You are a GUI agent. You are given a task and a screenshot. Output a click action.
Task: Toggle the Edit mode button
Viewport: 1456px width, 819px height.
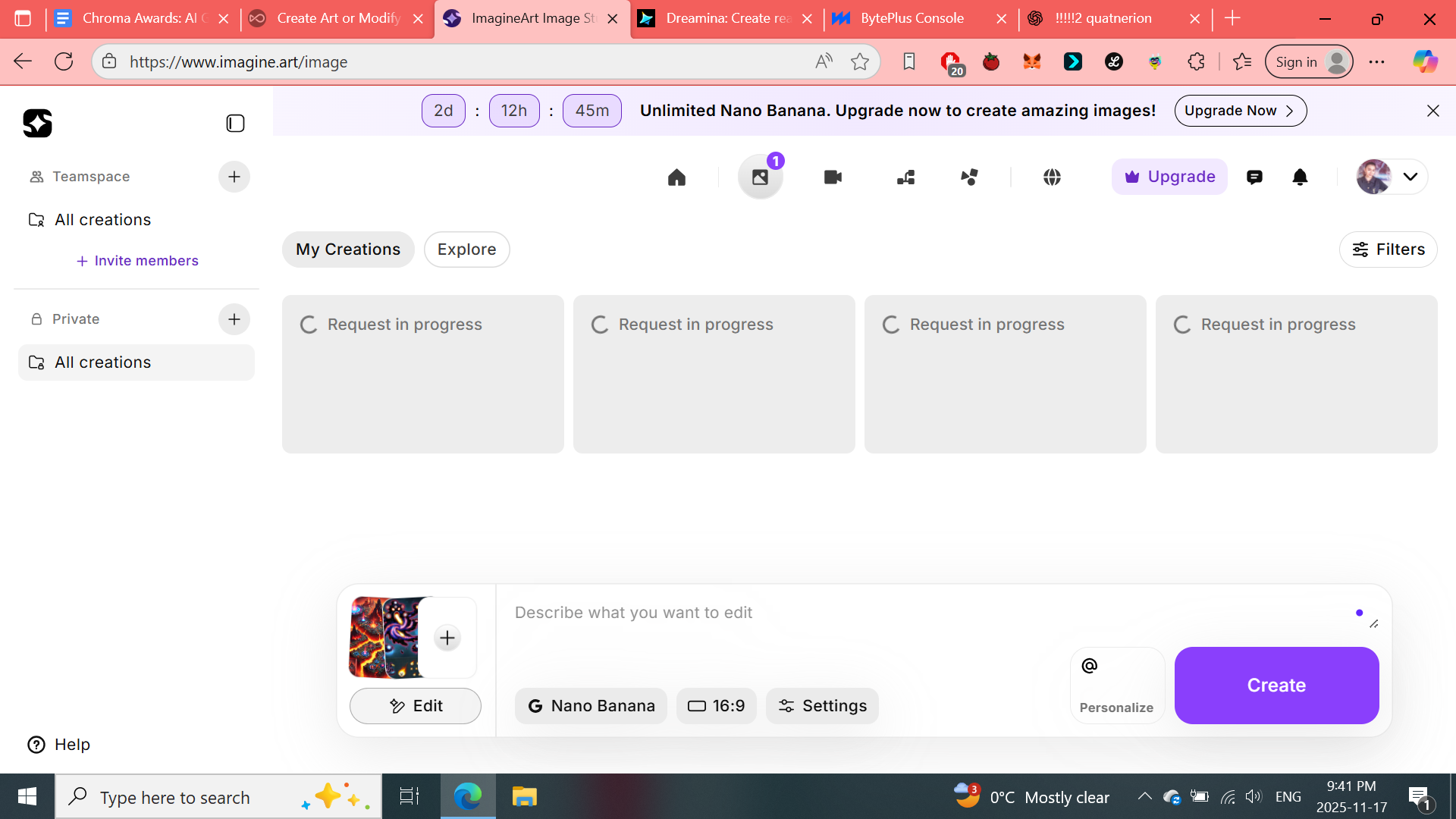[x=415, y=706]
